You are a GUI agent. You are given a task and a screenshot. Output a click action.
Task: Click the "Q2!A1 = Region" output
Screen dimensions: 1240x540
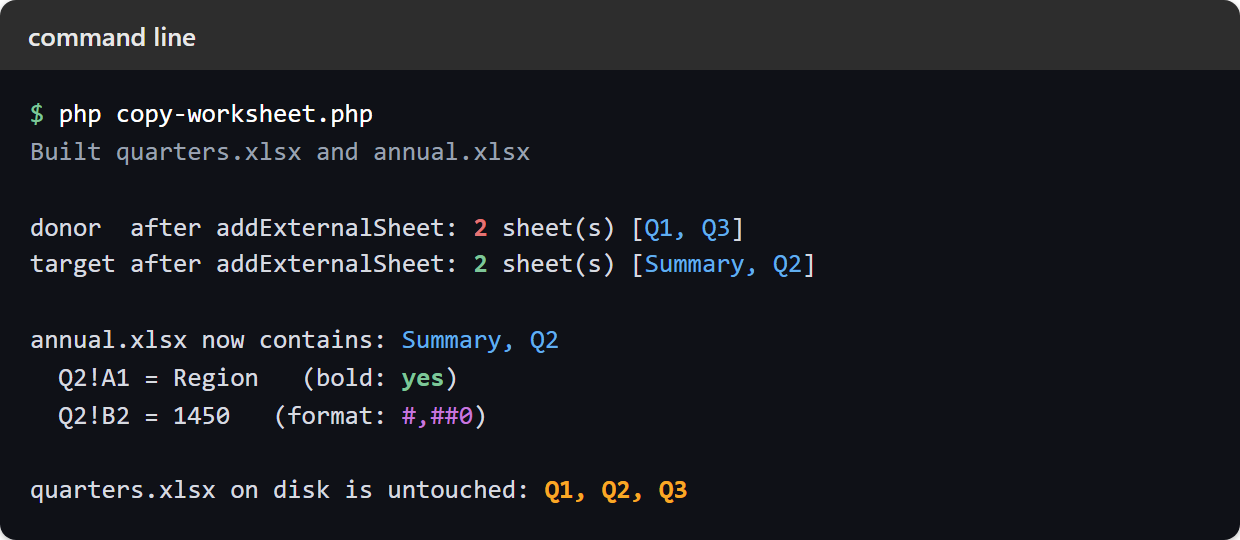(159, 378)
